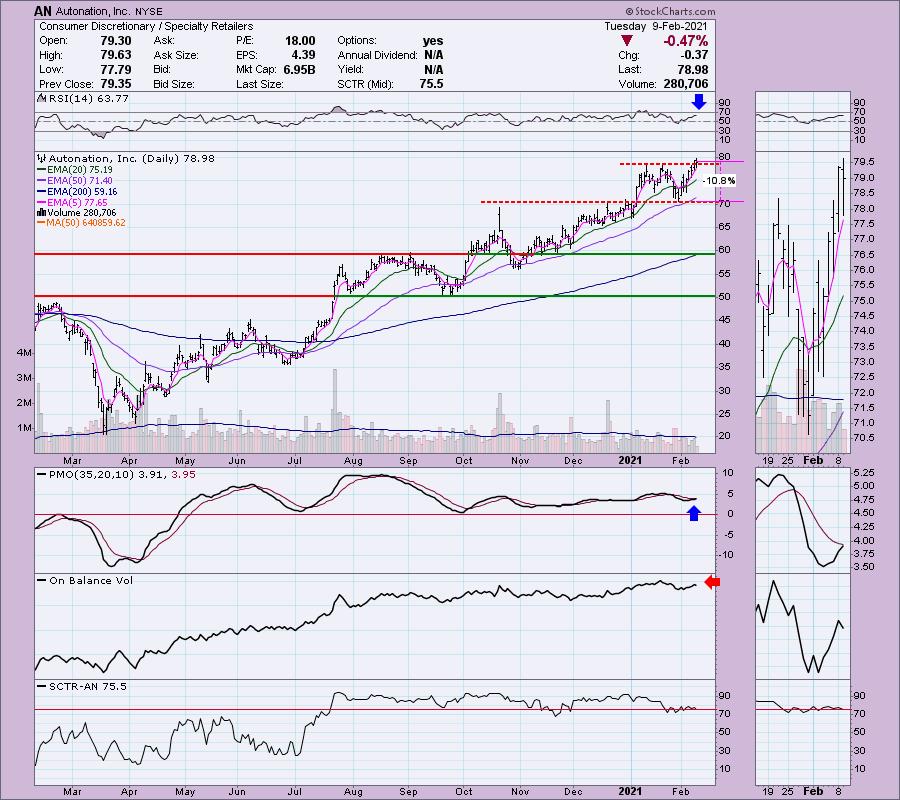Click the Annual Dividend N/A value
The width and height of the screenshot is (900, 800).
[433, 55]
